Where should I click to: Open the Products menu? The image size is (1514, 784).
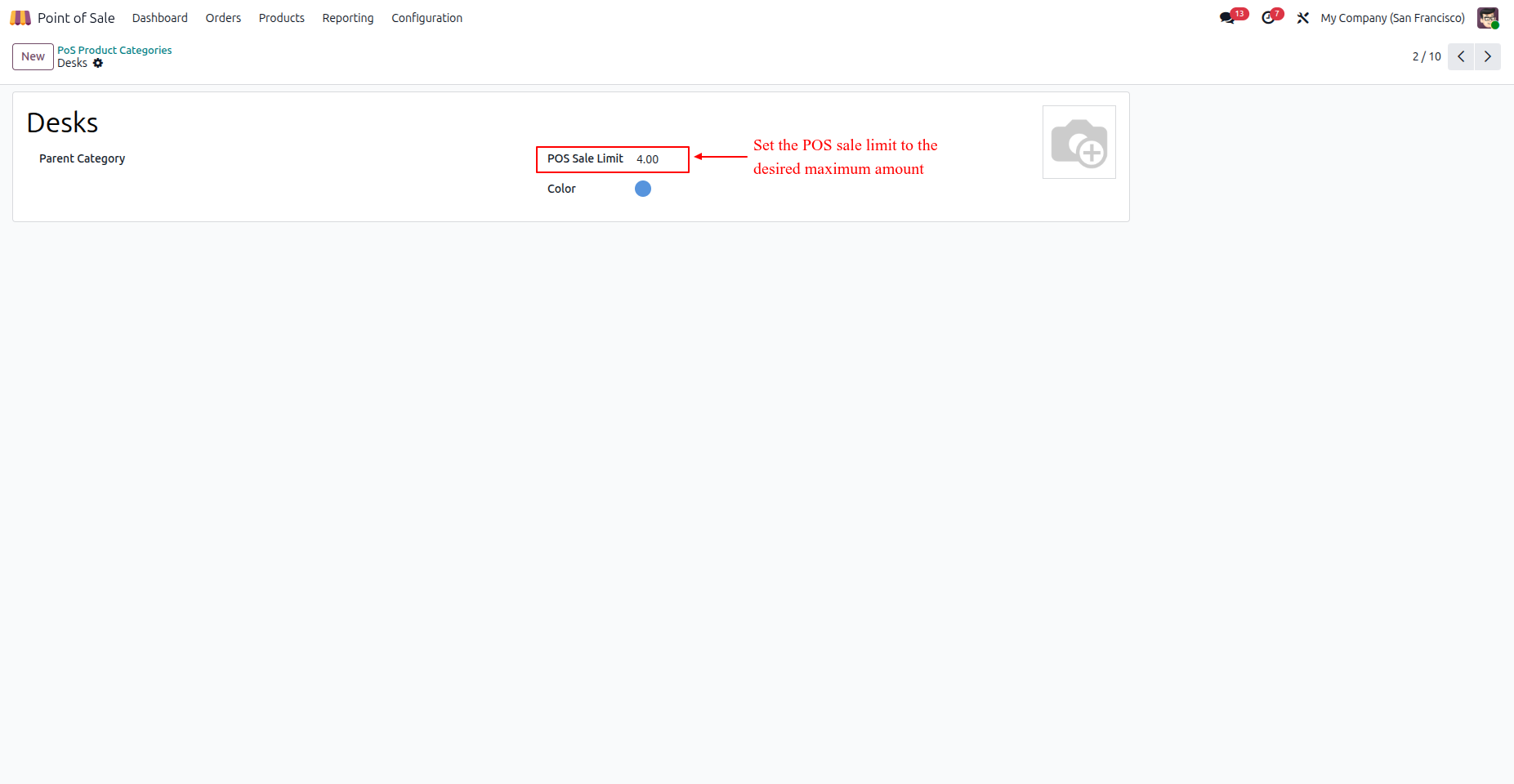282,18
